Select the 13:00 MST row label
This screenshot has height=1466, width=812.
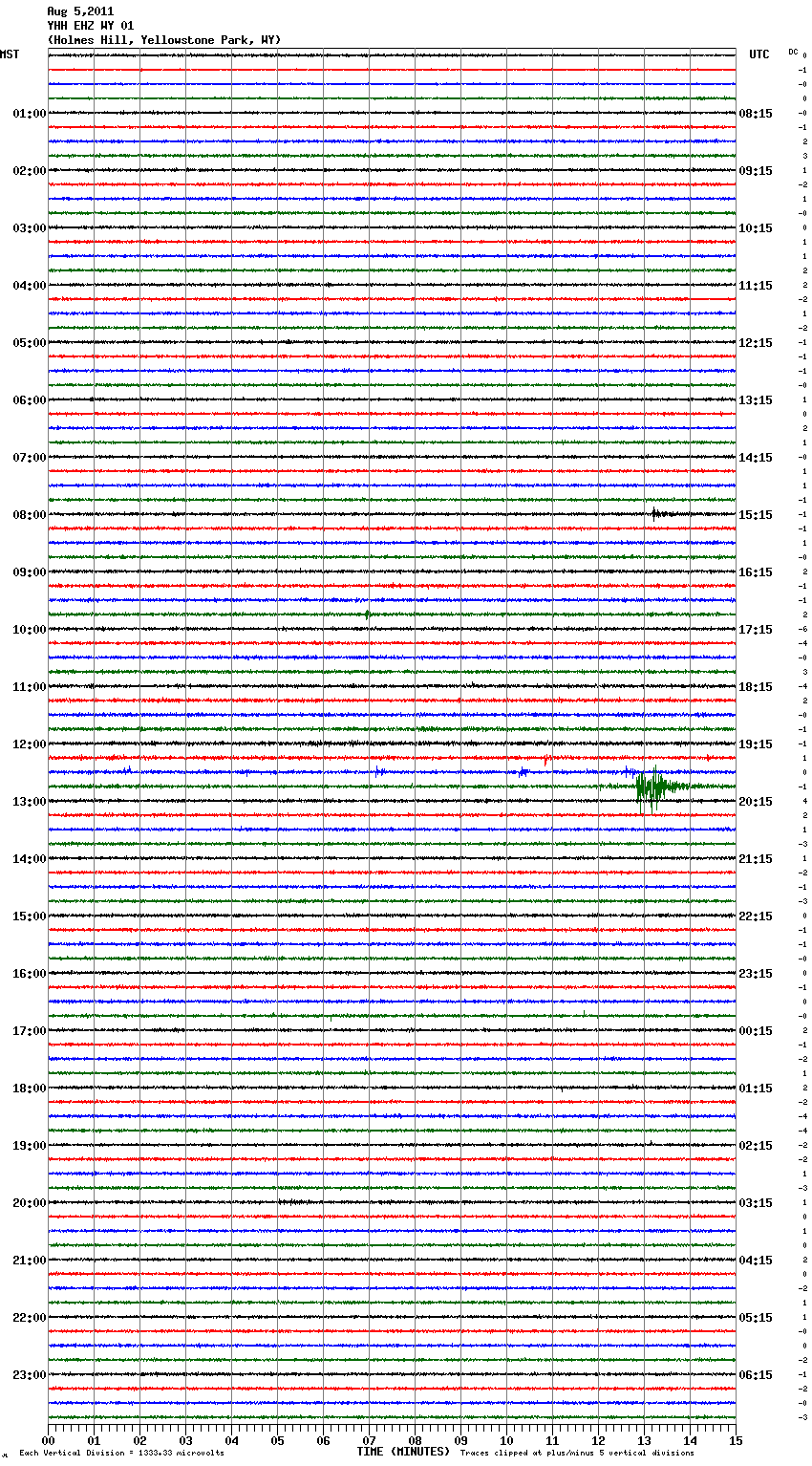(30, 802)
